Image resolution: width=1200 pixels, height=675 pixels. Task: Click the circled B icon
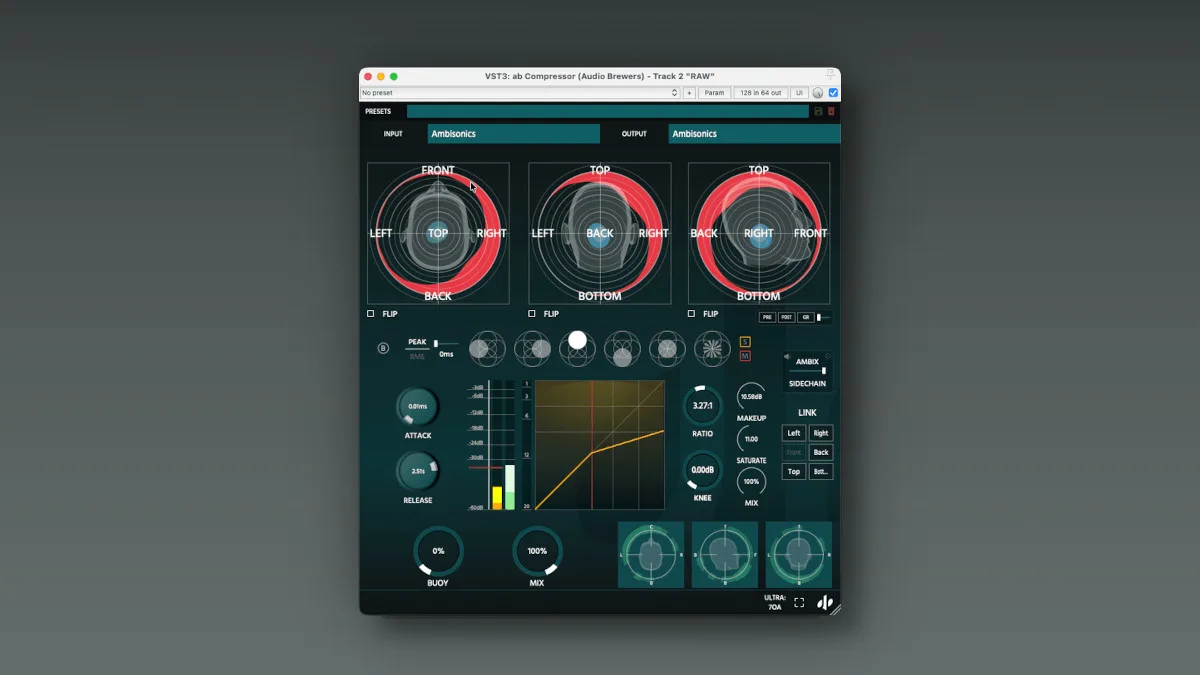[x=383, y=348]
